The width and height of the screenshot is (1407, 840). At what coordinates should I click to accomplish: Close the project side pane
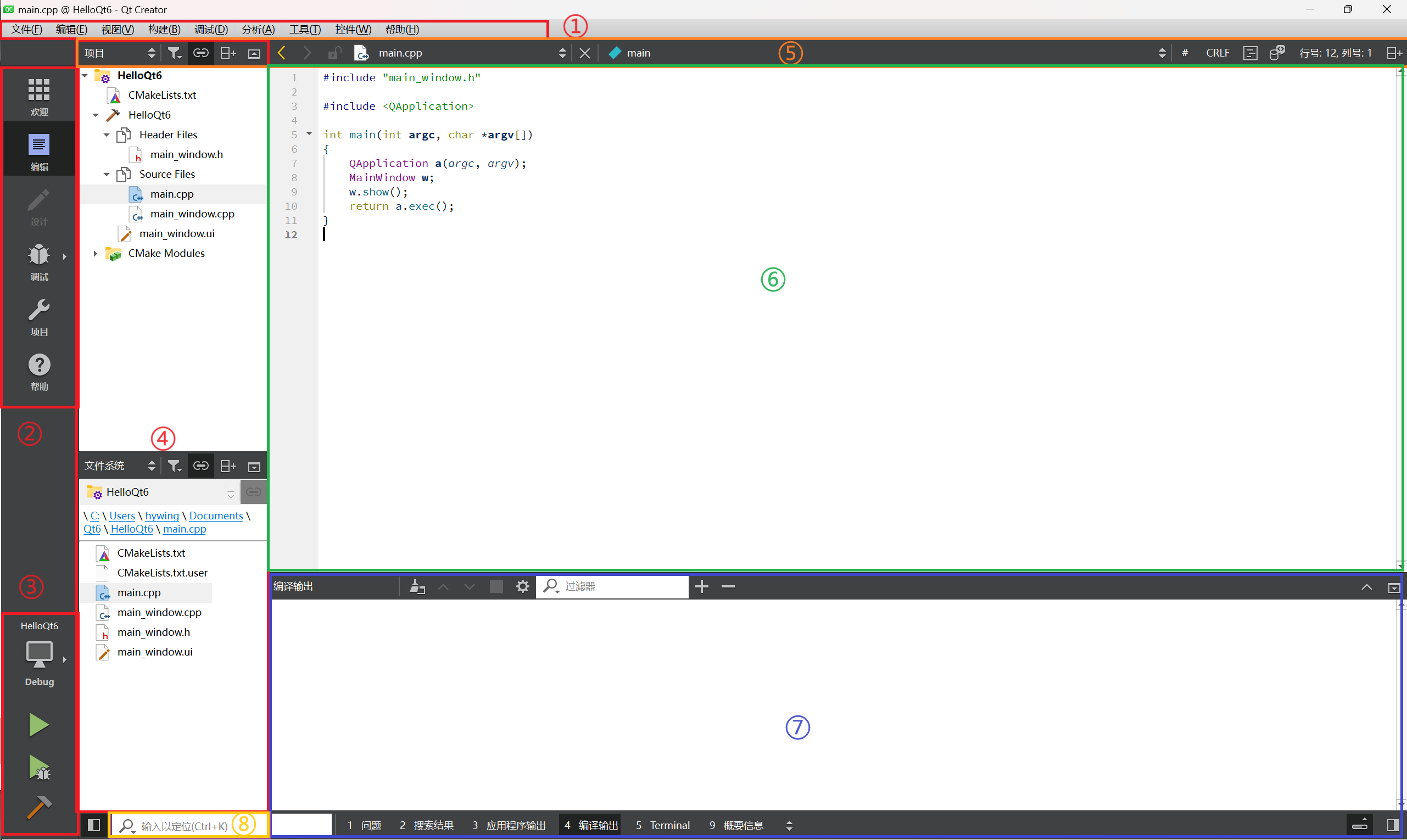(x=254, y=54)
